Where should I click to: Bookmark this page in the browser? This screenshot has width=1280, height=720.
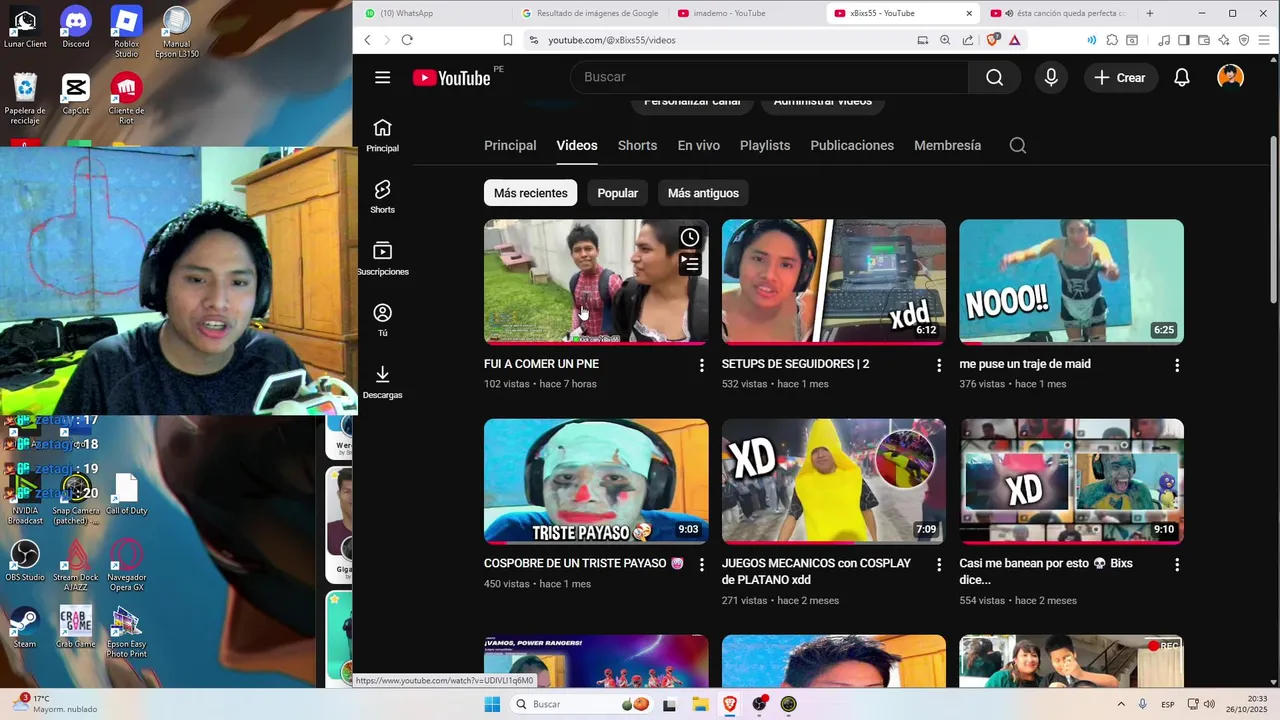[508, 40]
